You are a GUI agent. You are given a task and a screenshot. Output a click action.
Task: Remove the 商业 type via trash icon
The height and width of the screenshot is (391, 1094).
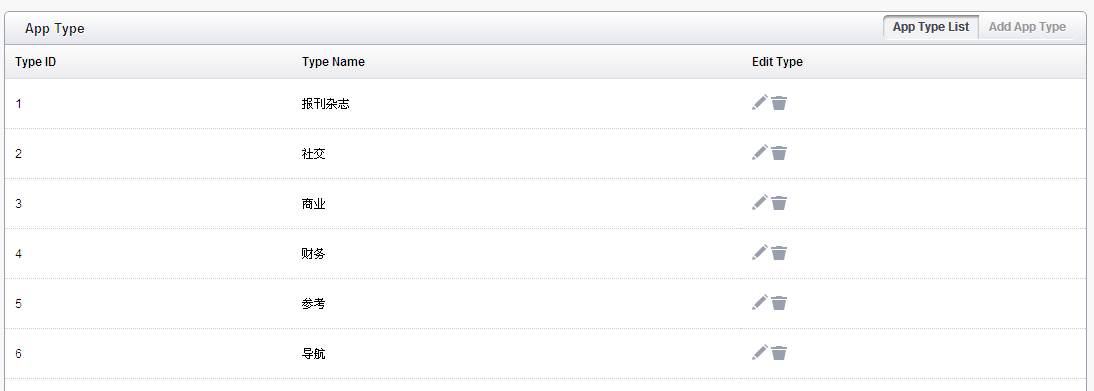click(x=779, y=204)
